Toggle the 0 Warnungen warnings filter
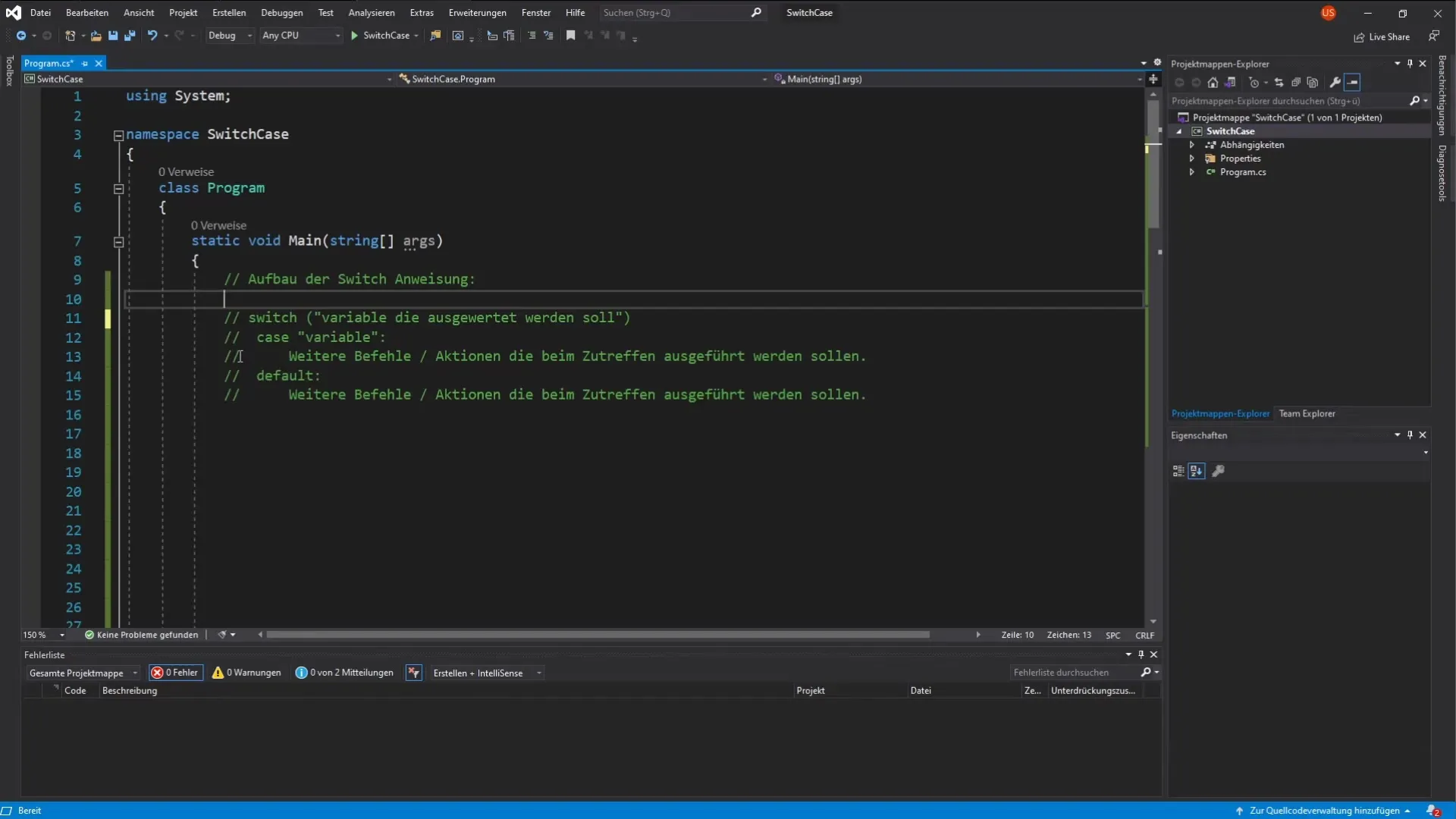The height and width of the screenshot is (819, 1456). 246,673
